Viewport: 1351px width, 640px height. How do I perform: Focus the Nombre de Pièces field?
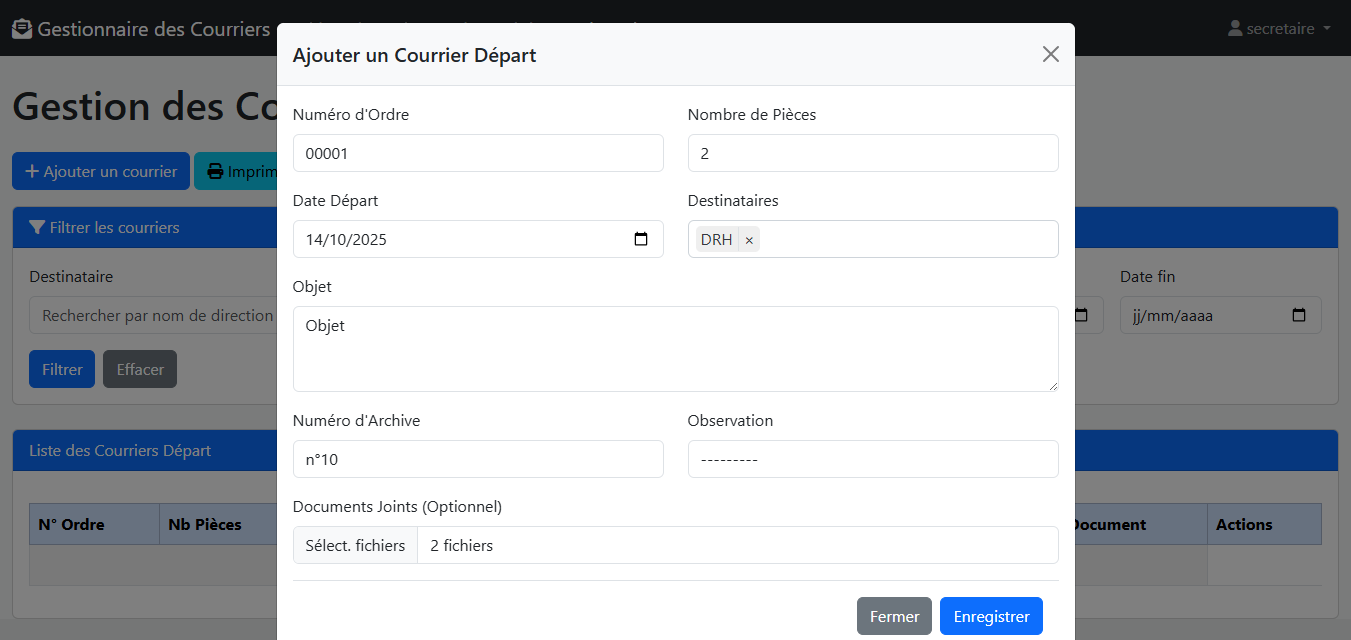873,153
